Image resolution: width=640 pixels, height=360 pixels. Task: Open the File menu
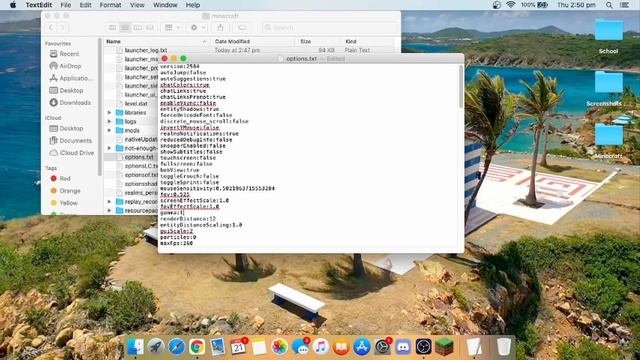click(66, 5)
